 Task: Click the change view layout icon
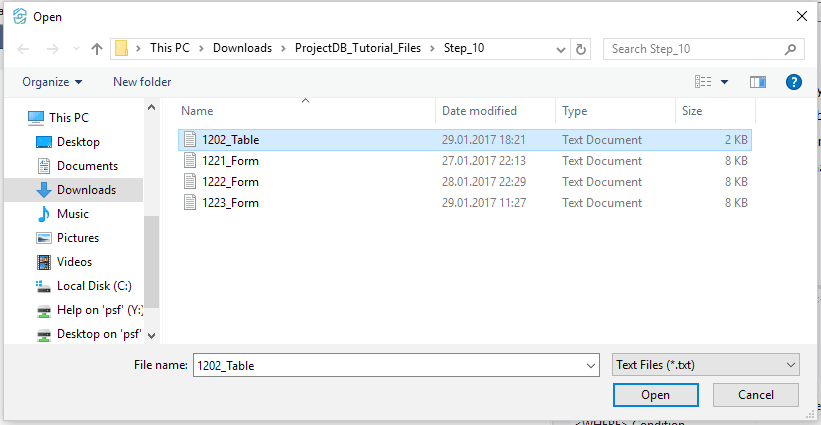703,82
